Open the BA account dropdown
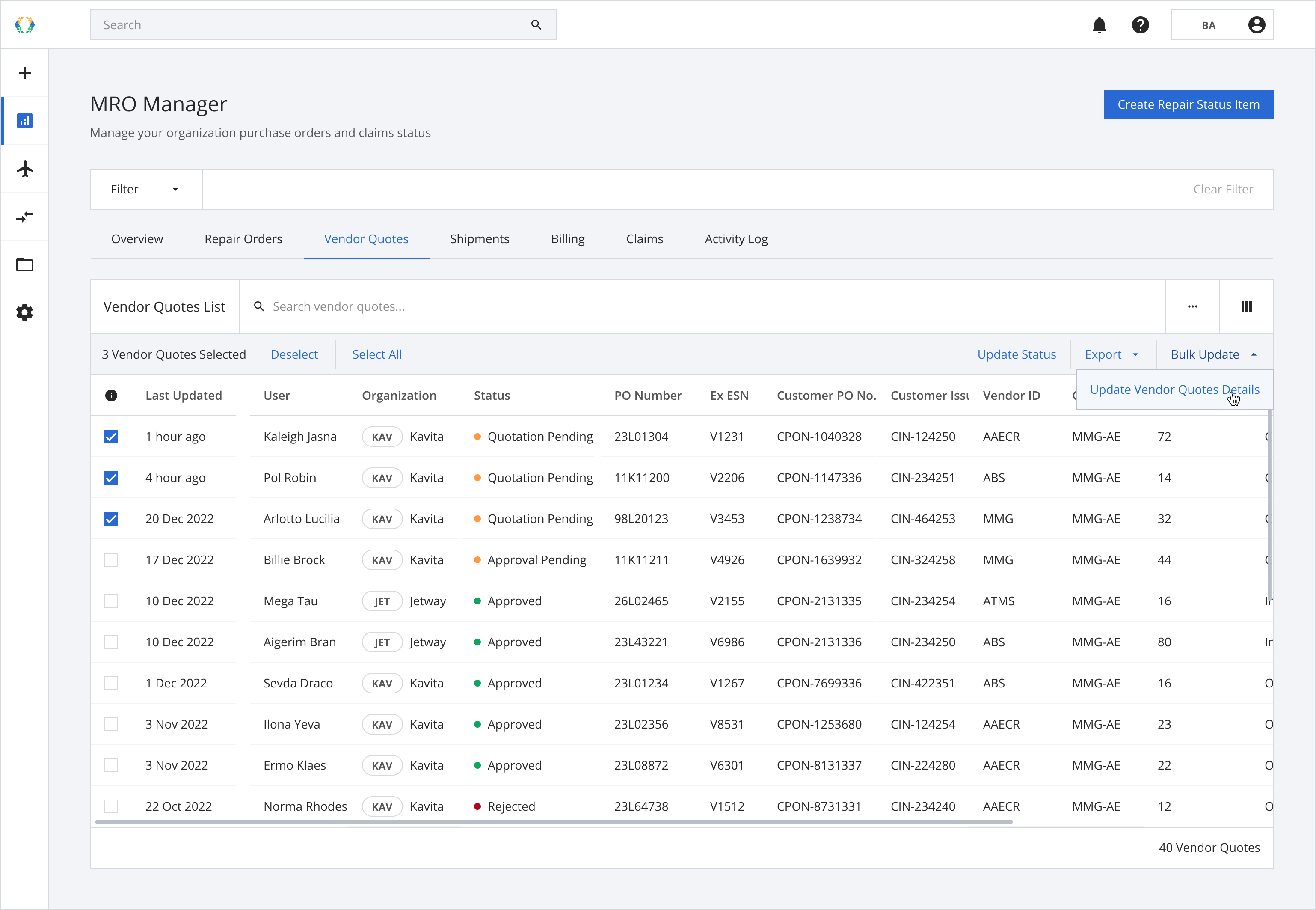 pyautogui.click(x=1222, y=24)
